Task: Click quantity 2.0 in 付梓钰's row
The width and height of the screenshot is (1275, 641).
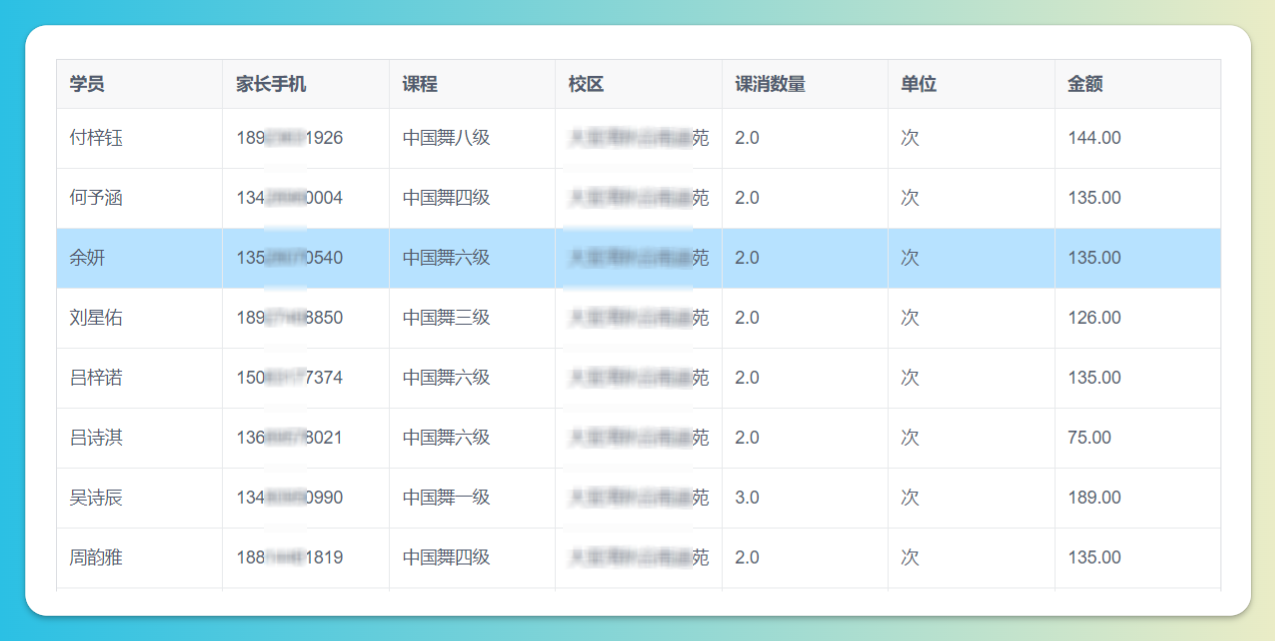Action: [x=747, y=138]
